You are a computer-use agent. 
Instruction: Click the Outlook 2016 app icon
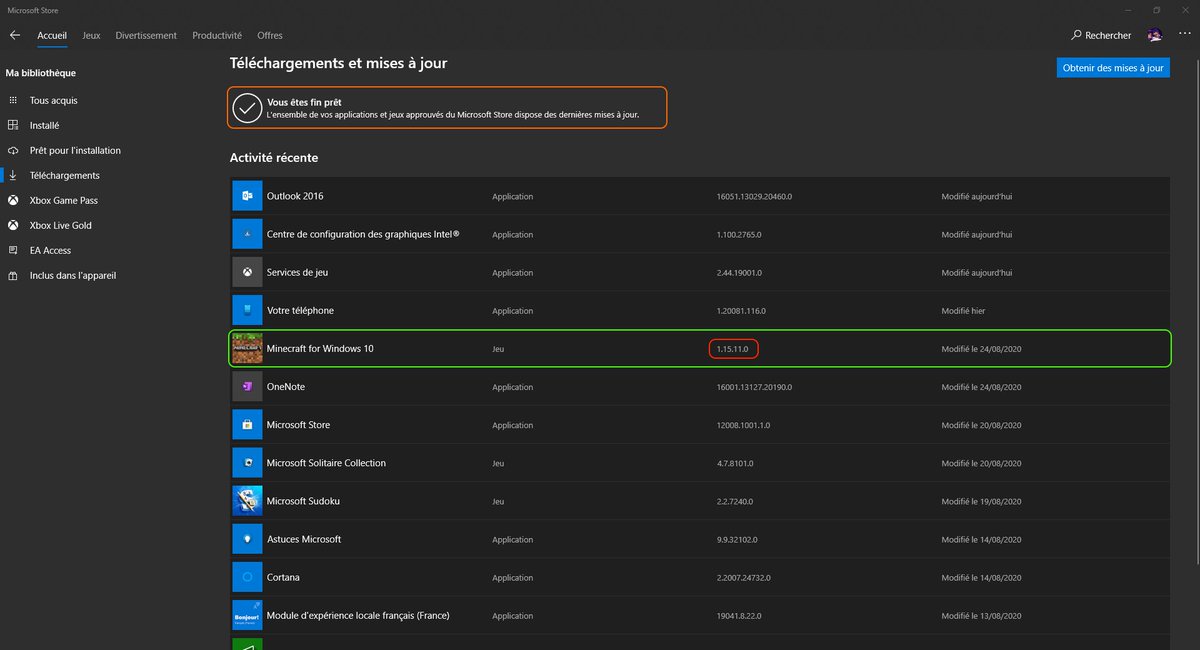pyautogui.click(x=247, y=196)
